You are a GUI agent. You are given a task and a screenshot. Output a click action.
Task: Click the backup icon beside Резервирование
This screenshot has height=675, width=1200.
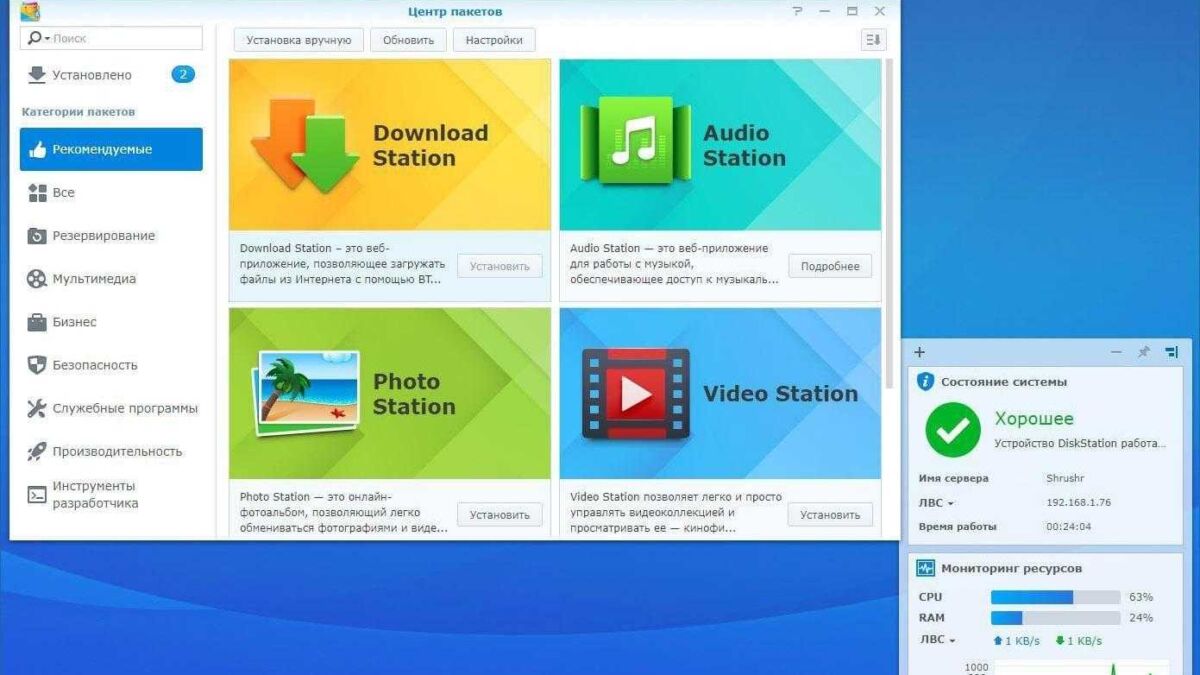pyautogui.click(x=37, y=236)
